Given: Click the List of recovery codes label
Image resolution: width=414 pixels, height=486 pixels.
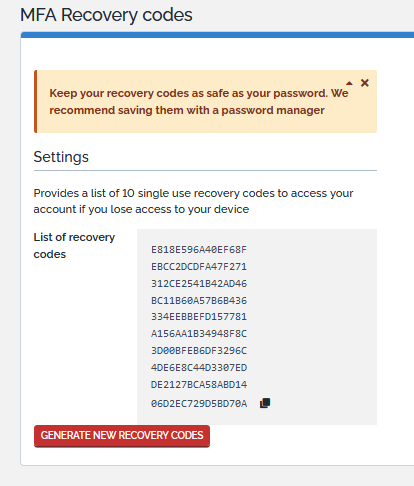Looking at the screenshot, I should 74,246.
